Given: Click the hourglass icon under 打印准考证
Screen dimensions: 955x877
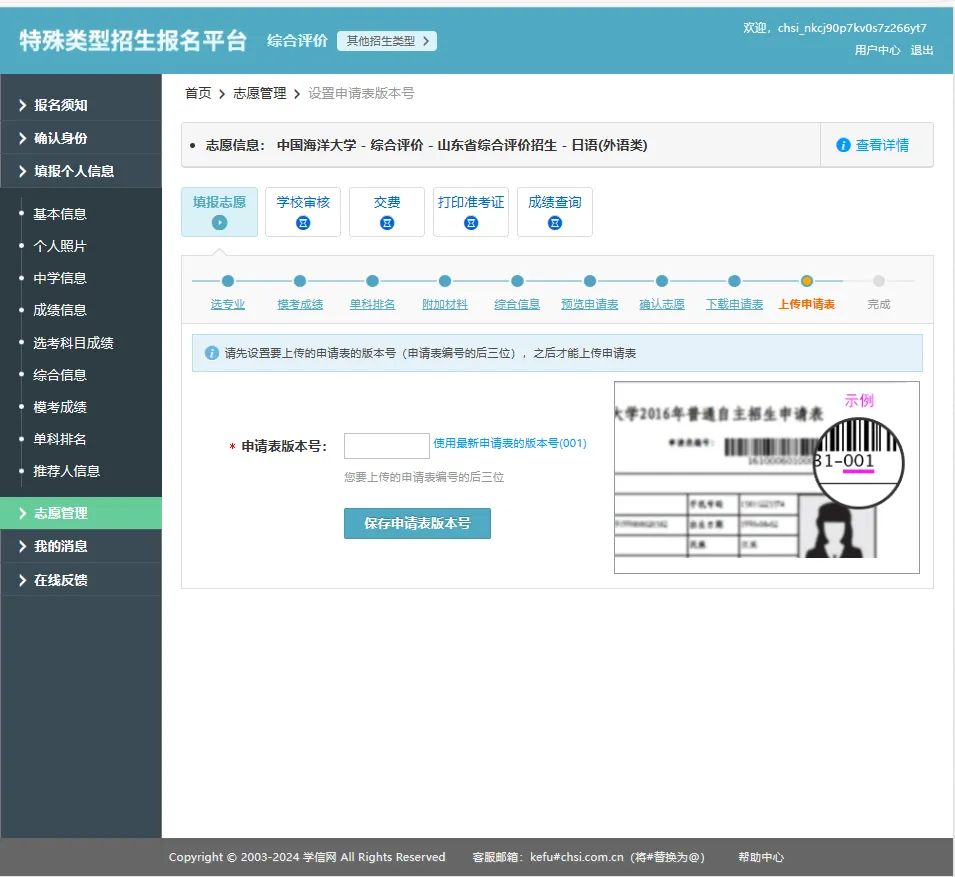Looking at the screenshot, I should tap(471, 223).
